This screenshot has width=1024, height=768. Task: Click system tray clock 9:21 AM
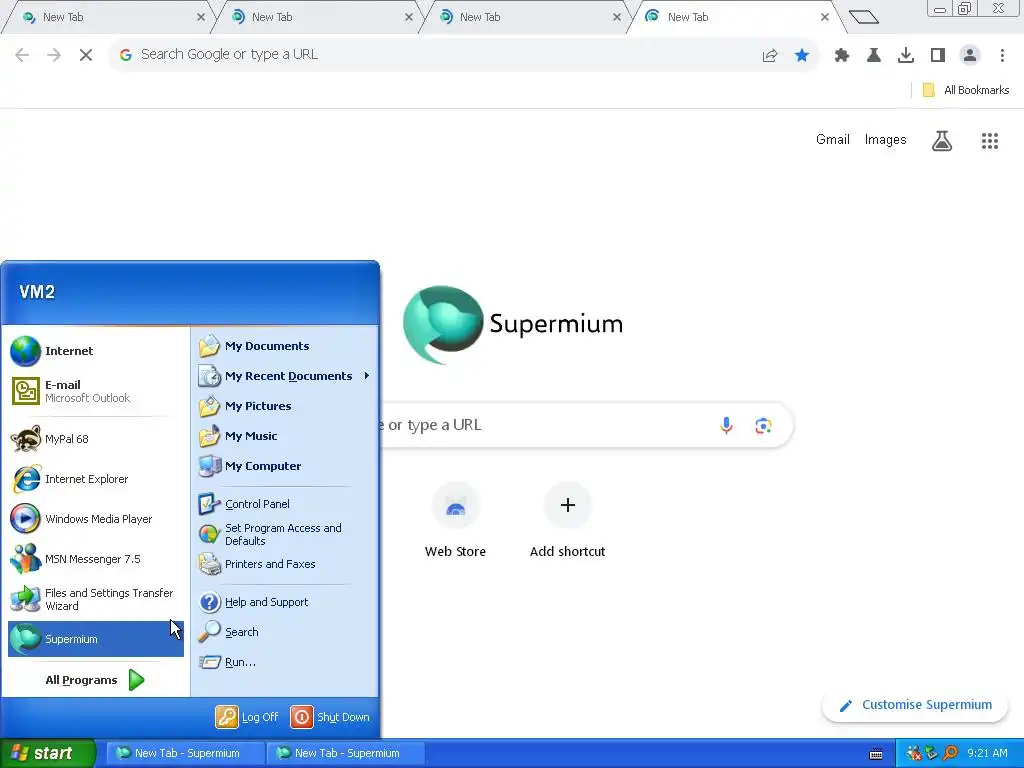click(987, 753)
